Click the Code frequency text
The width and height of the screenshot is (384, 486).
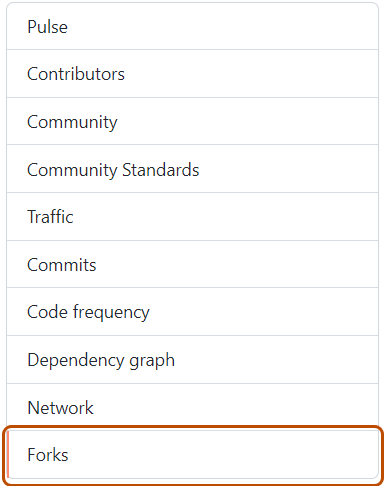coord(88,313)
